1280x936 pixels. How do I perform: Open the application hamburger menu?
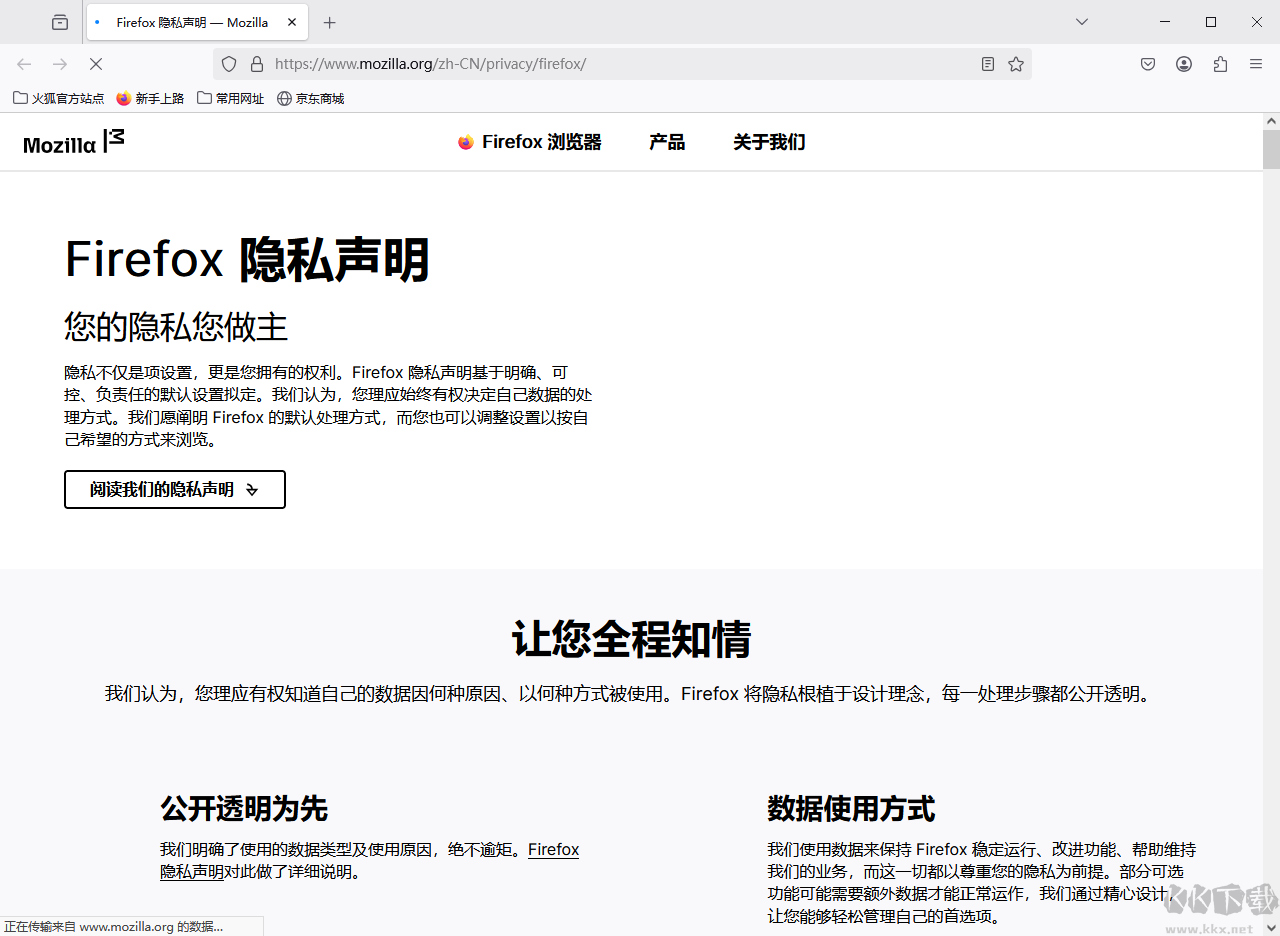click(1256, 64)
